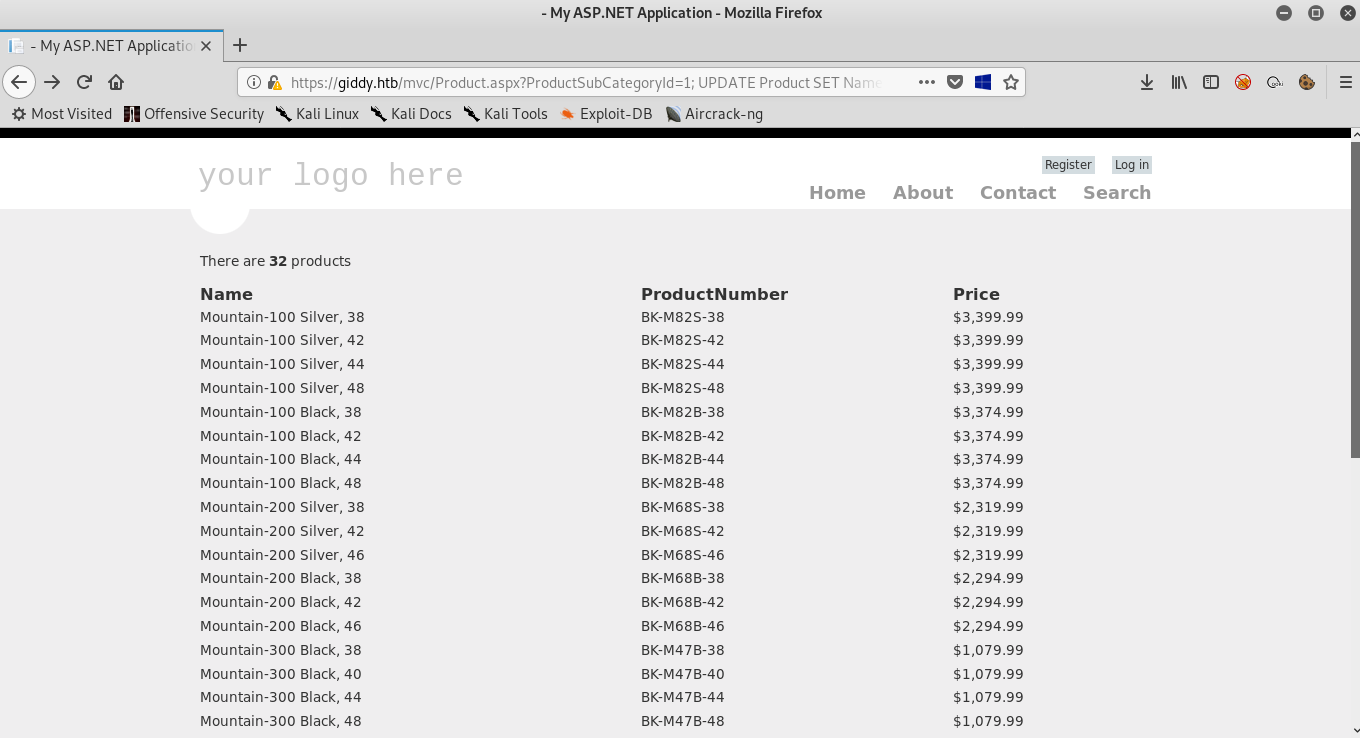Image resolution: width=1360 pixels, height=738 pixels.
Task: Click the vertical page scrollbar thumb
Action: coord(1355,300)
